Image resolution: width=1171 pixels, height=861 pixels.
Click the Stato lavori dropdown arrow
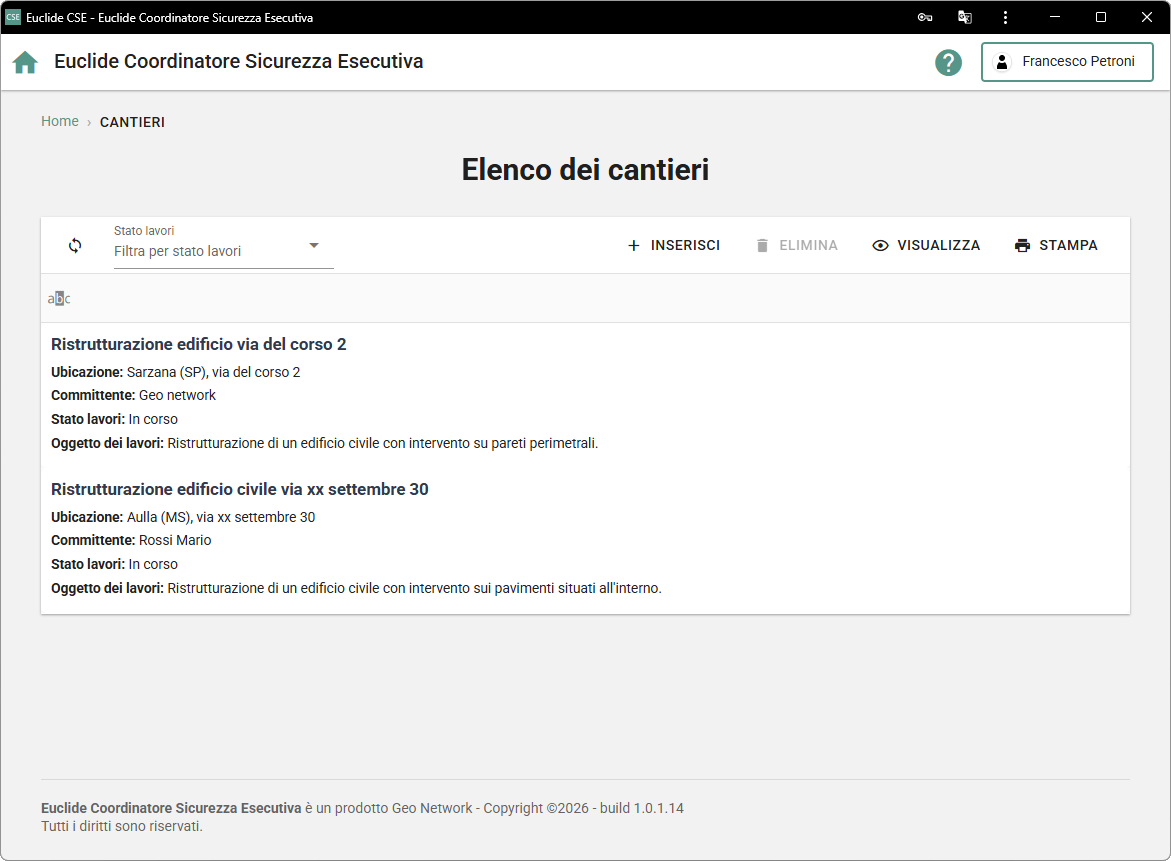313,246
